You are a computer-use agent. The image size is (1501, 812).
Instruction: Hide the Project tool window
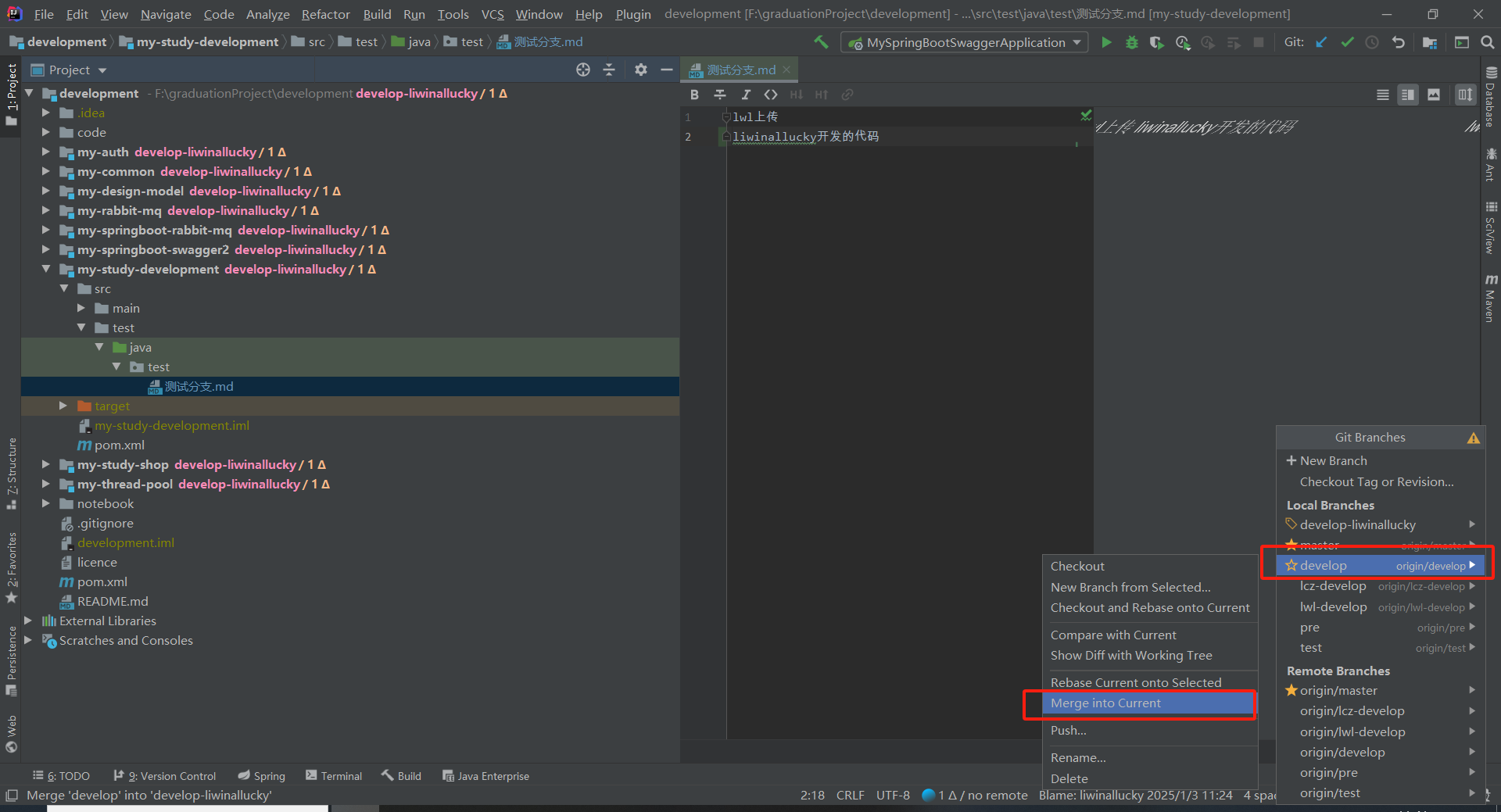(x=667, y=70)
